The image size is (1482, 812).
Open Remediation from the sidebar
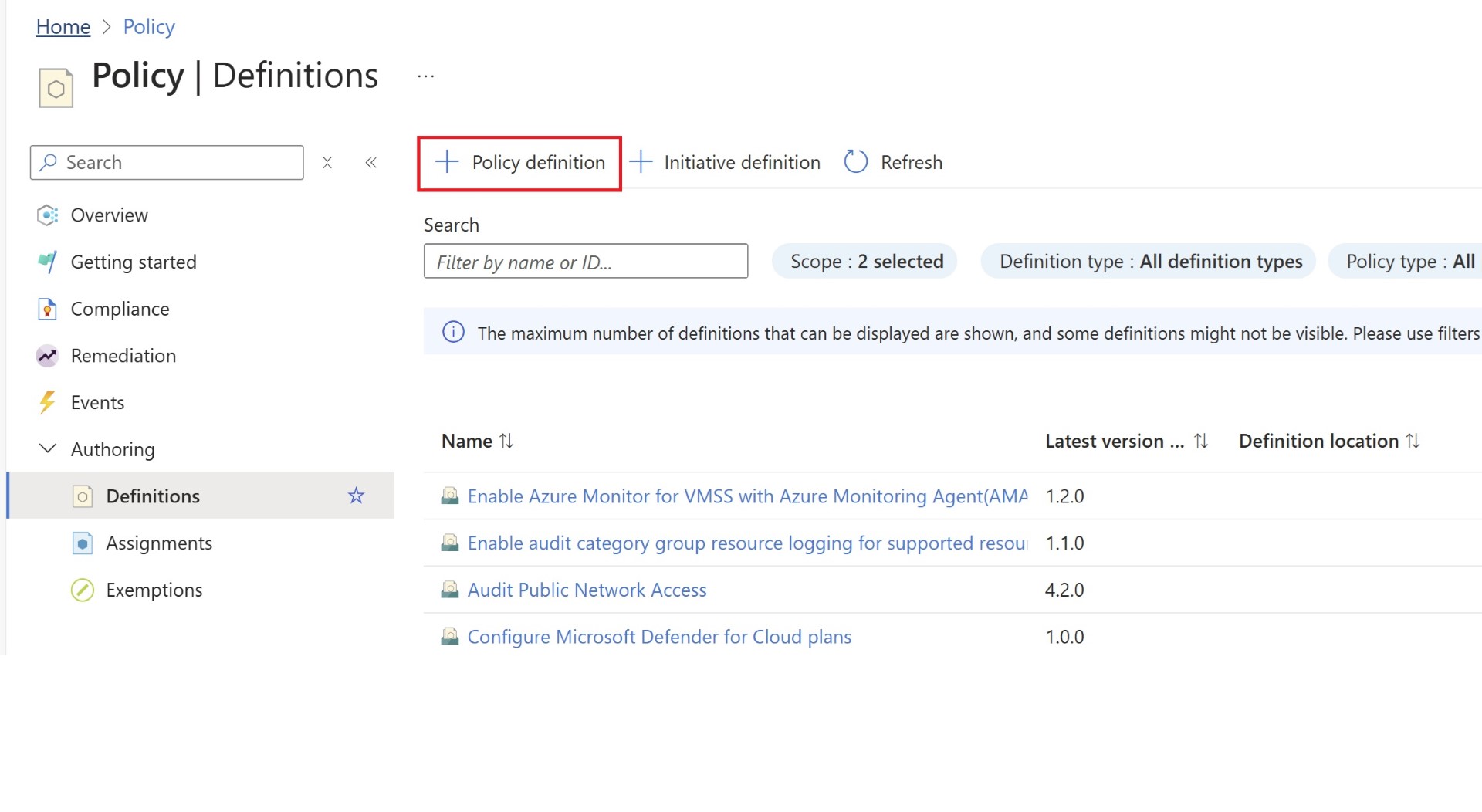click(x=123, y=356)
